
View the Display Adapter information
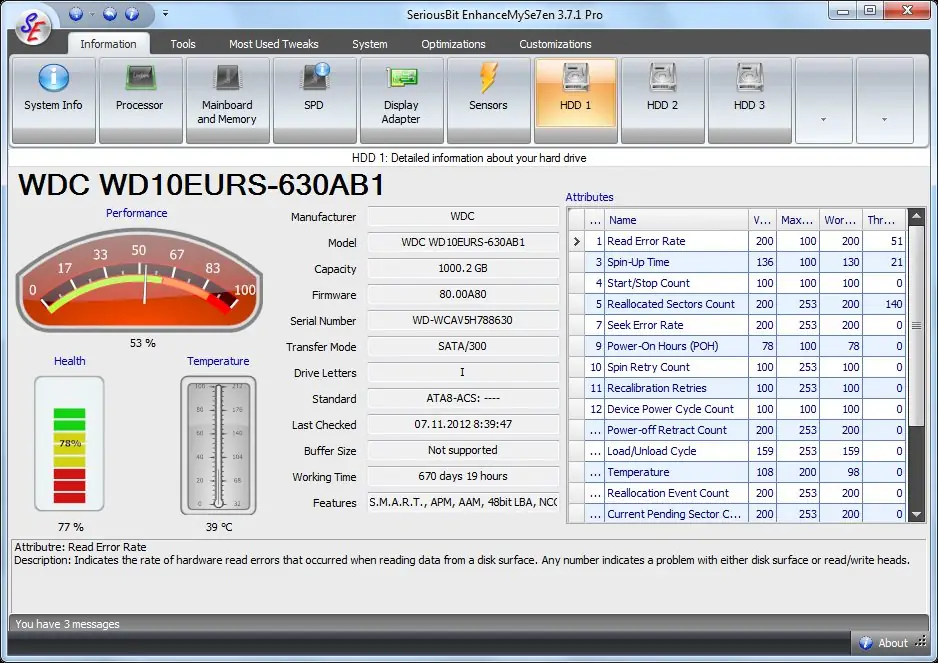401,100
